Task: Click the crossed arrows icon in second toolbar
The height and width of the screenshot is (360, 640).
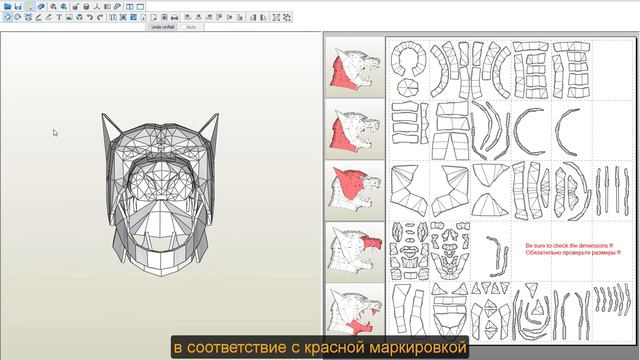Action: click(x=123, y=17)
